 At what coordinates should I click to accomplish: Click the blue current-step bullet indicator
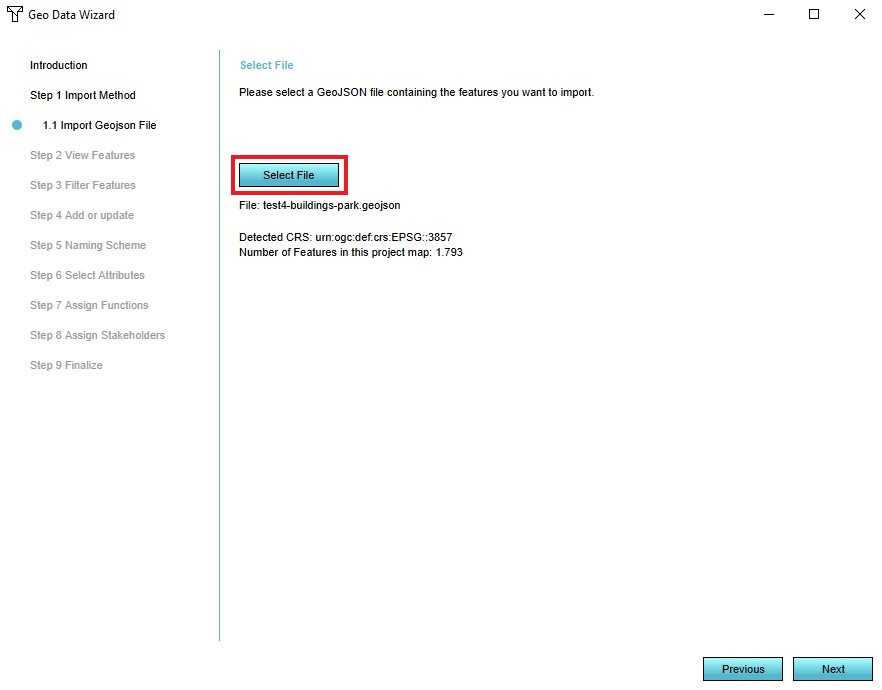click(x=17, y=125)
